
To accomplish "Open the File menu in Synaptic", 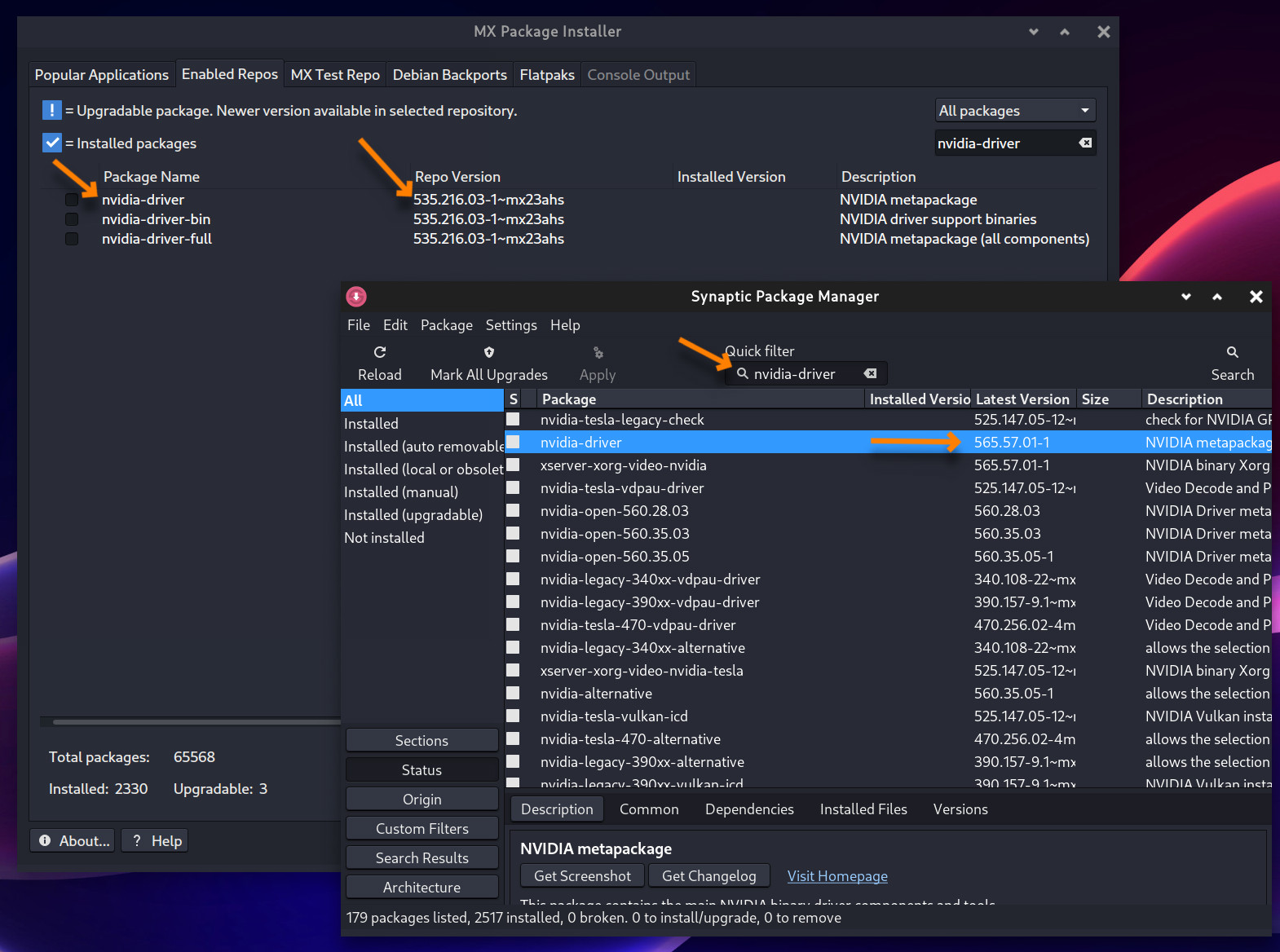I will (x=358, y=325).
